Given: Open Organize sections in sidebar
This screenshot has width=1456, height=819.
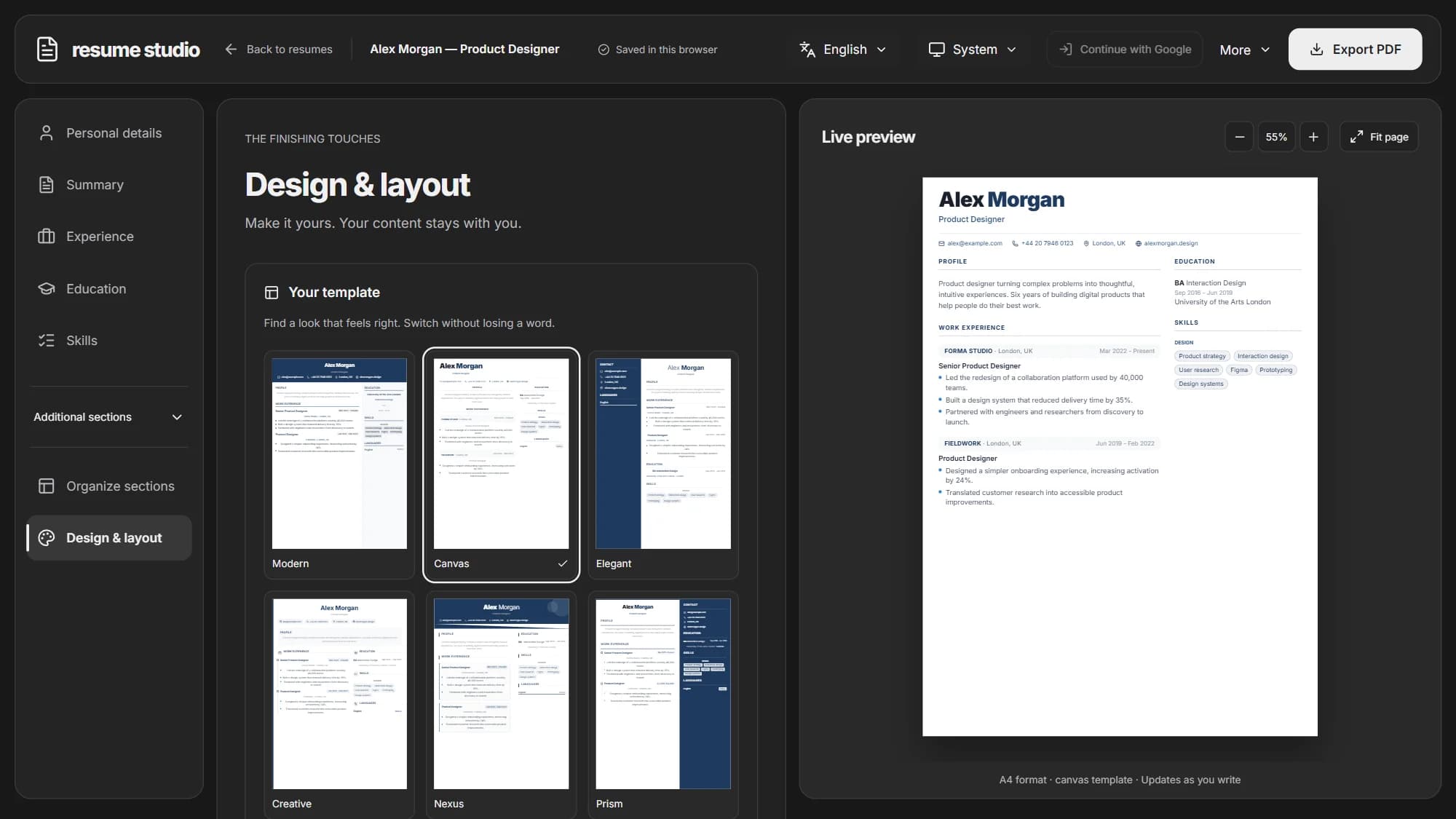Looking at the screenshot, I should coord(109,486).
